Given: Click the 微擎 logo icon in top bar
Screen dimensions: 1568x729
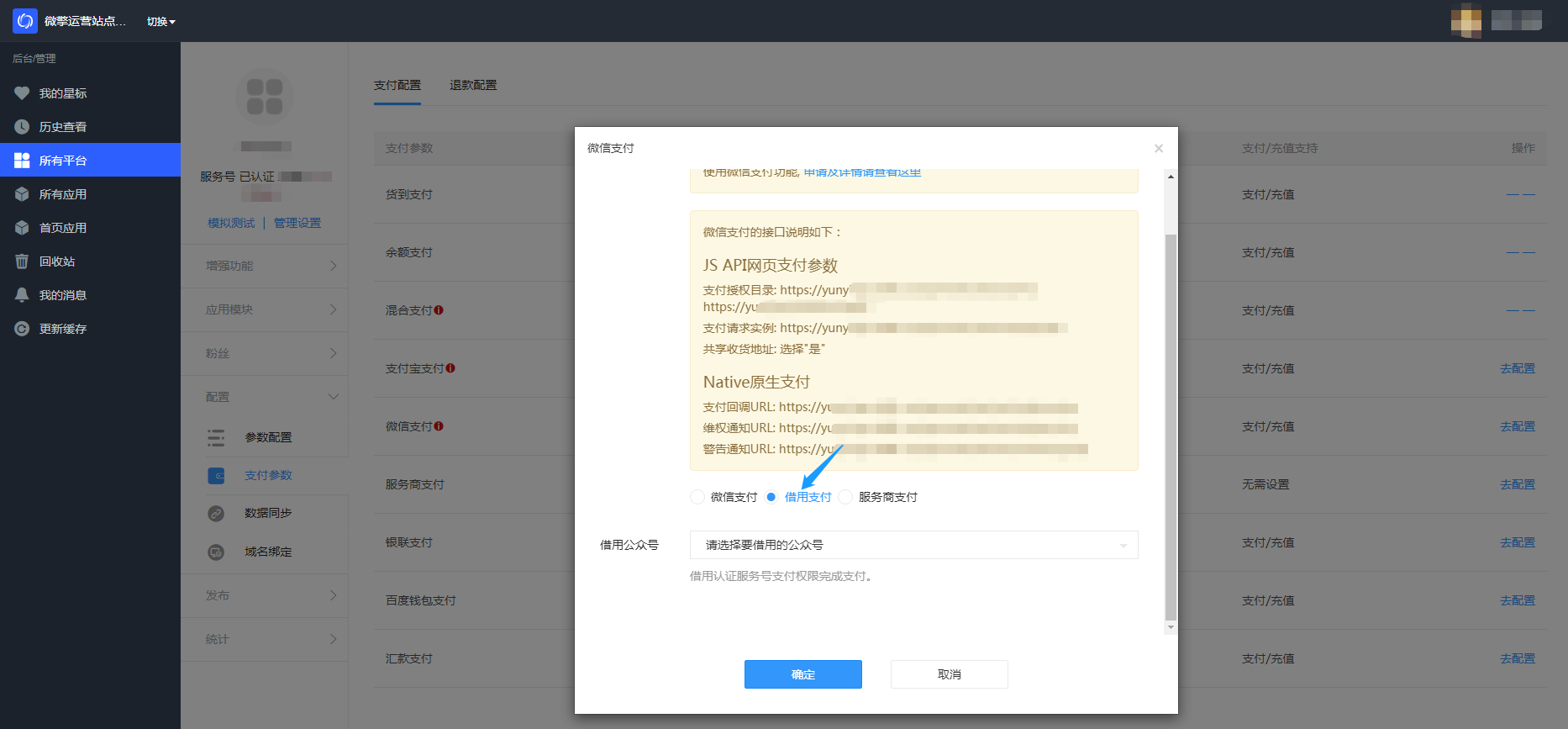Looking at the screenshot, I should (25, 21).
